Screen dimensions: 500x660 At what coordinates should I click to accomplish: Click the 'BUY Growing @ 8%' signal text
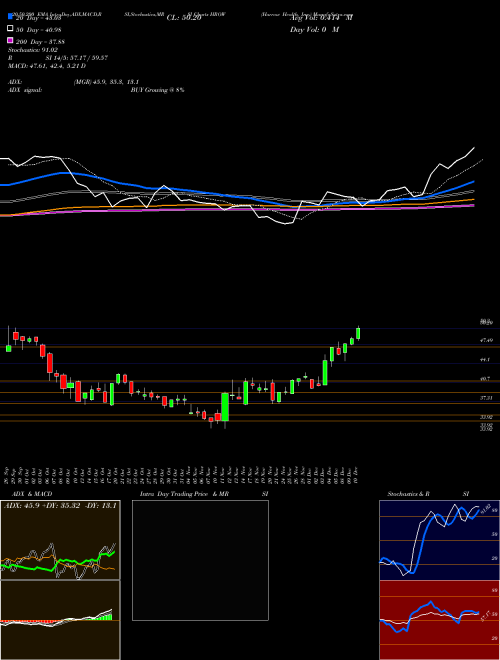[157, 90]
